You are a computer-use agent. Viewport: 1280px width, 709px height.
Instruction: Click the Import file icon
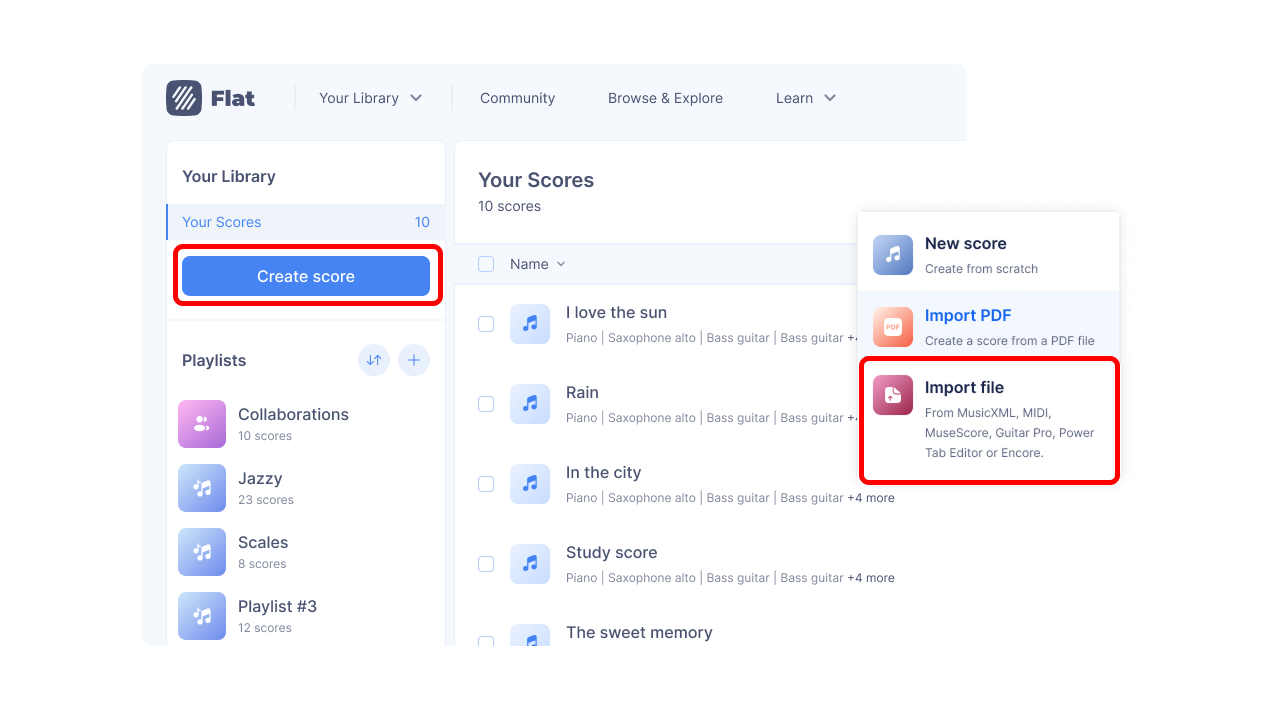[892, 395]
